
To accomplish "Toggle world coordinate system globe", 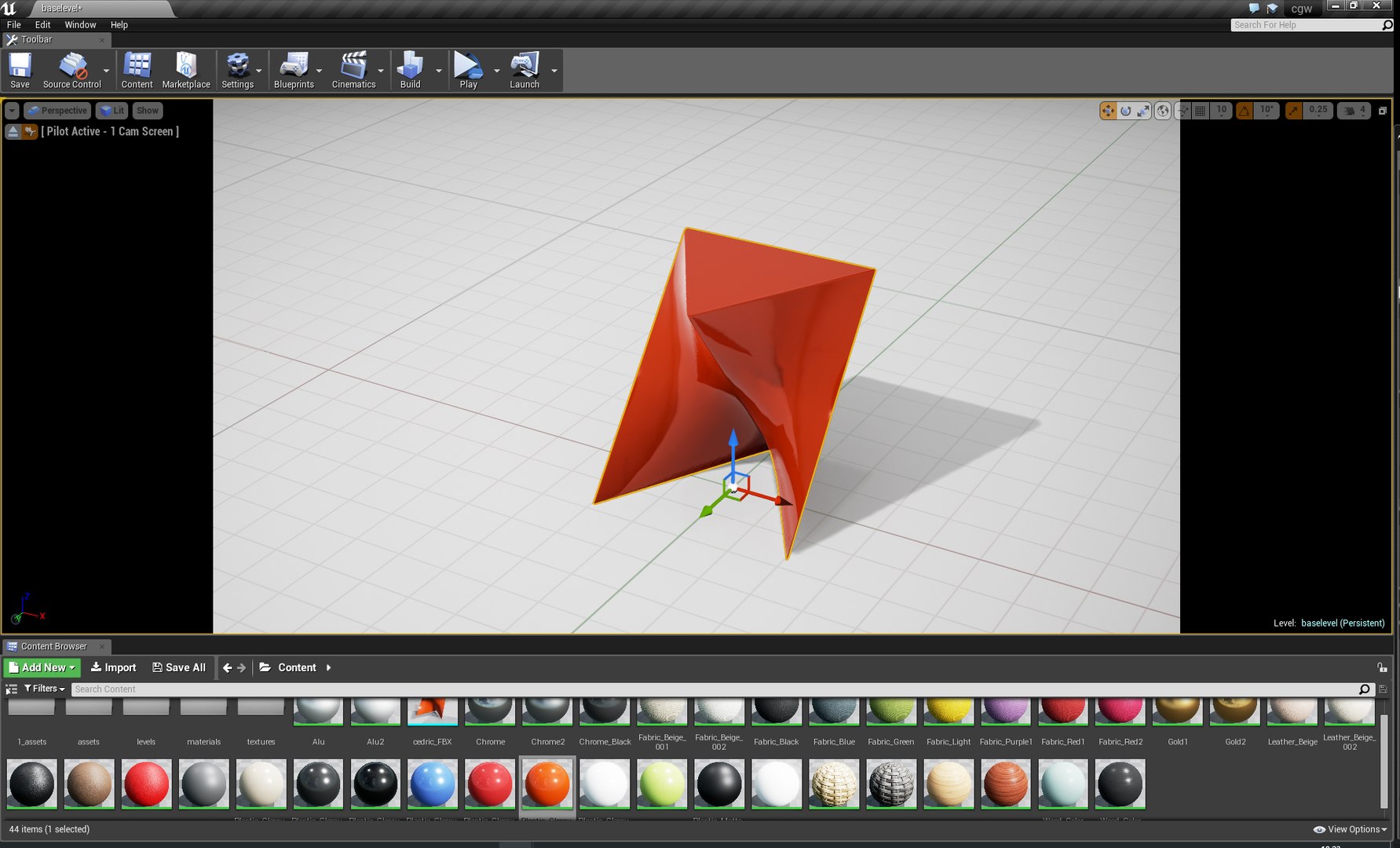I will pos(1163,111).
